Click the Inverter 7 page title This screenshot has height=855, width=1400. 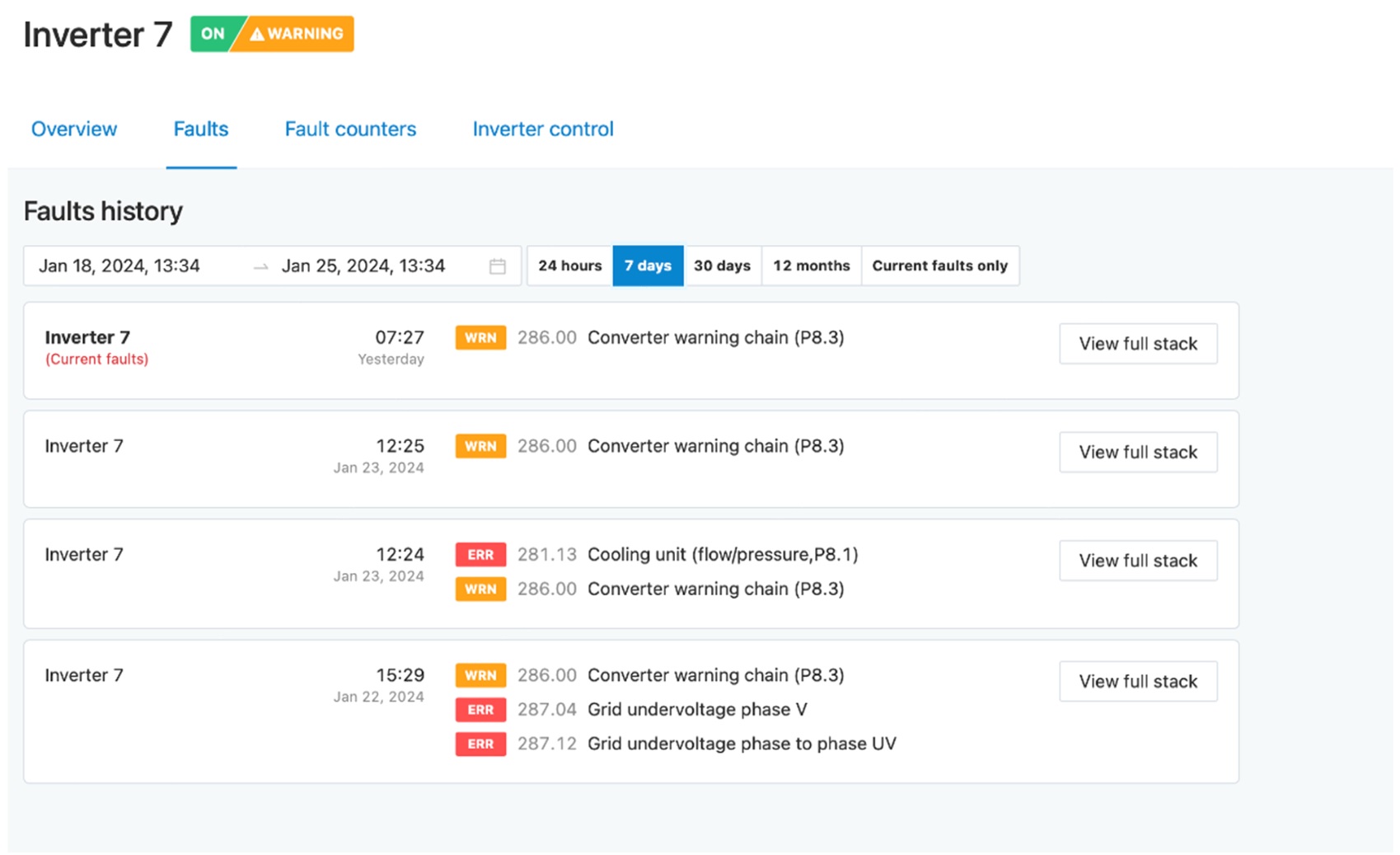coord(98,35)
